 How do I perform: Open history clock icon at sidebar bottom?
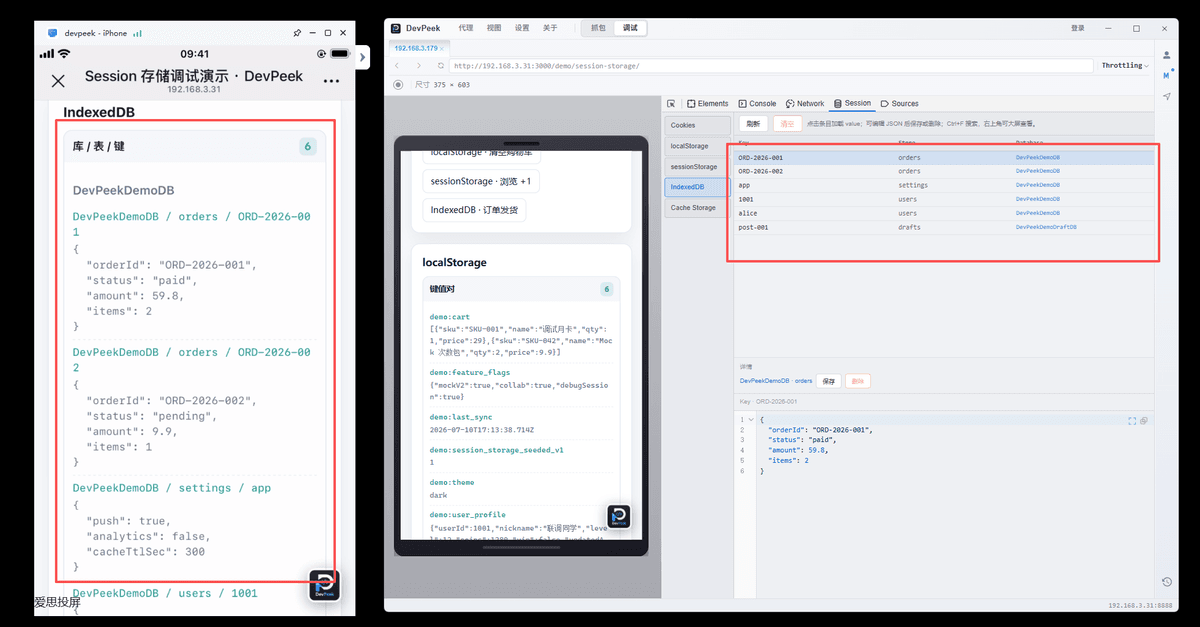(x=1167, y=582)
